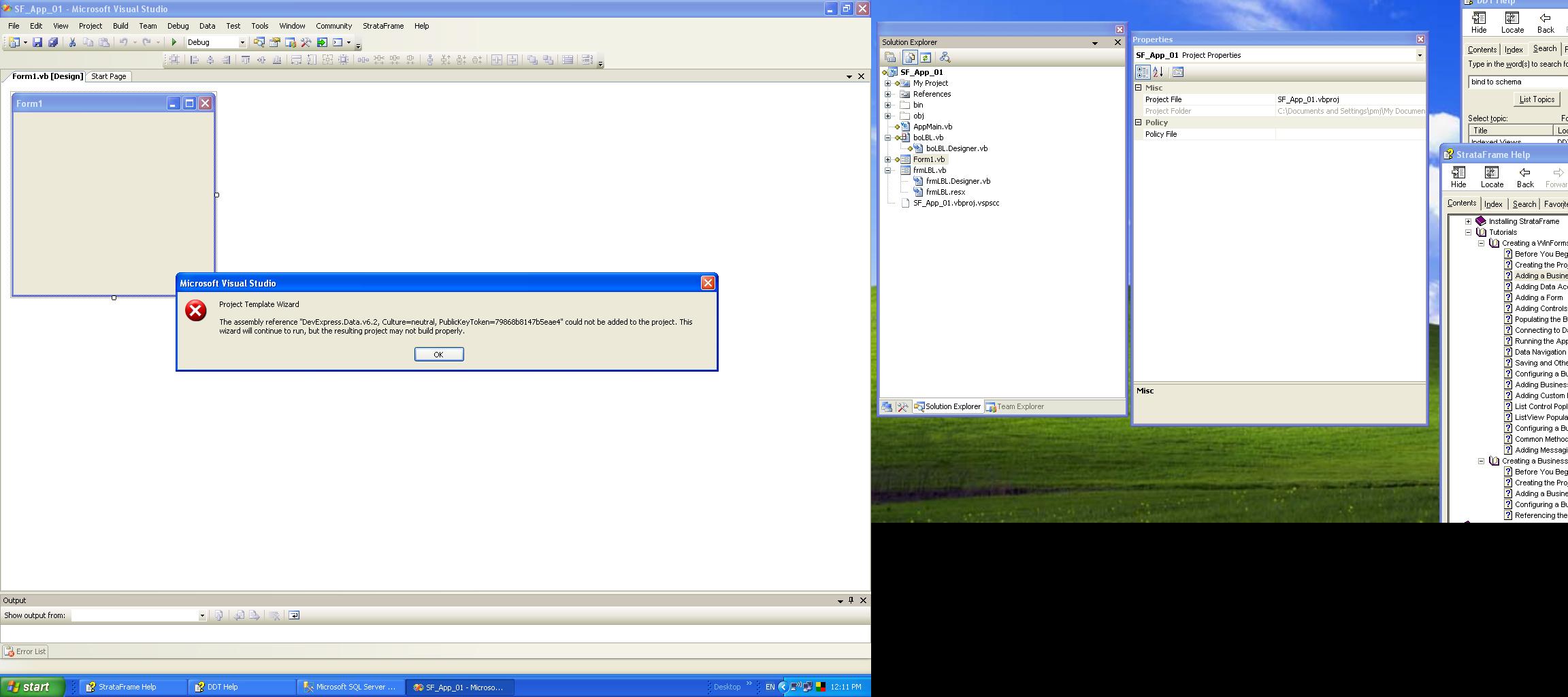
Task: Click the Toolbox hammer-and-wrench icon
Action: 306,42
